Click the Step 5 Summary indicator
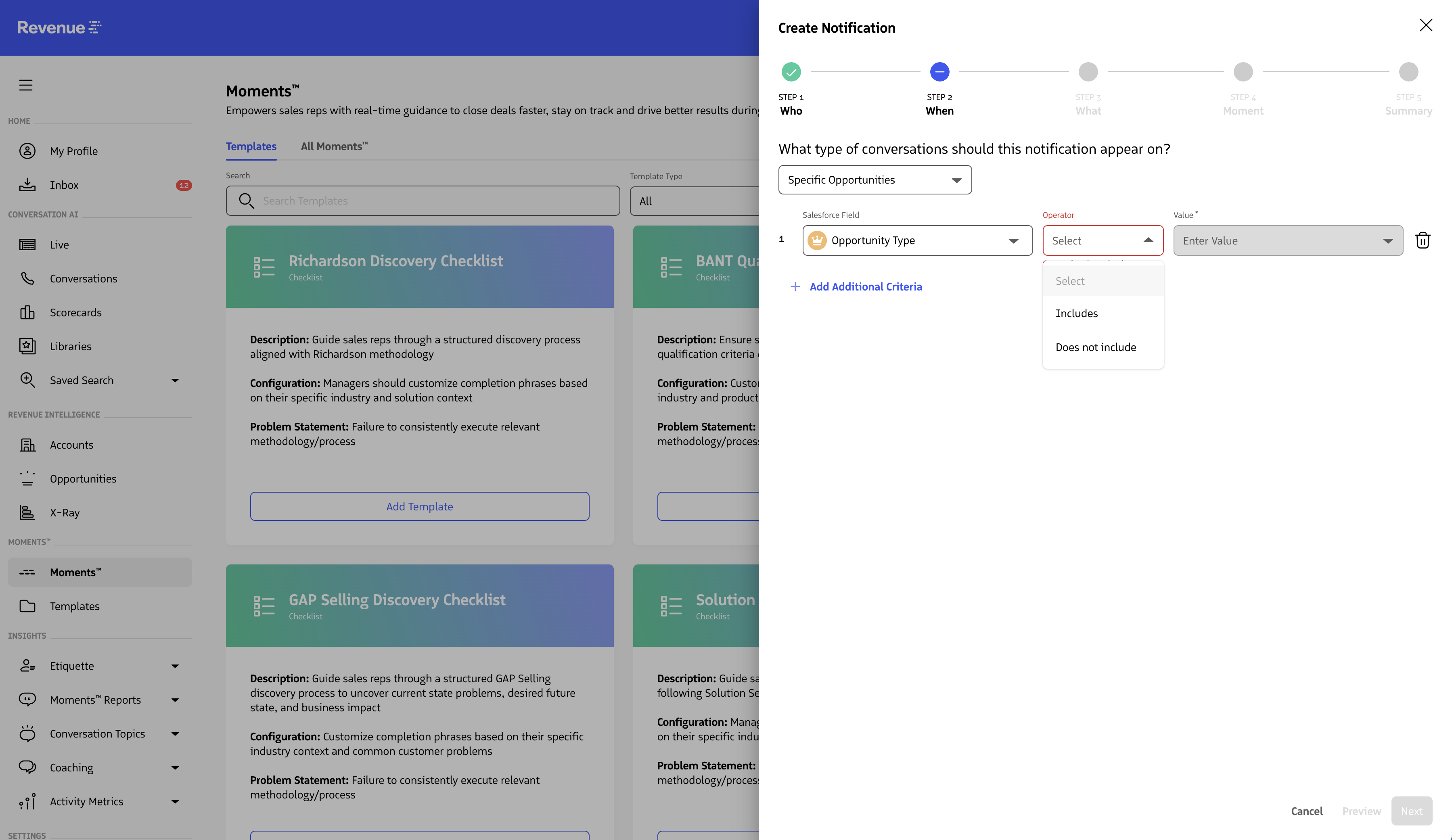 pos(1408,72)
